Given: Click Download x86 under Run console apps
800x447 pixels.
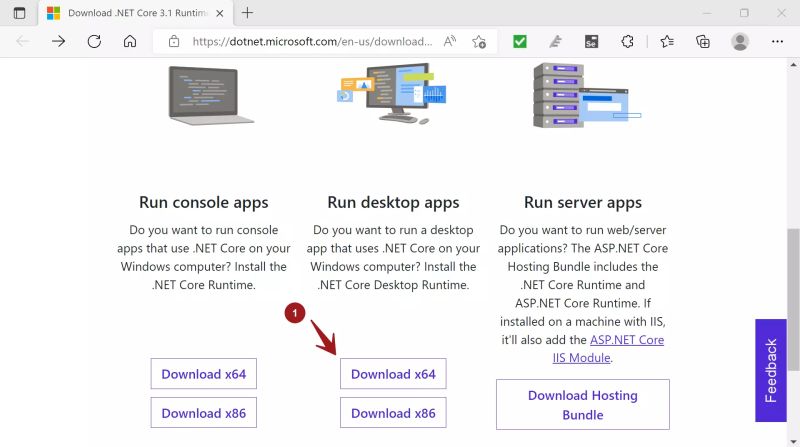Looking at the screenshot, I should point(204,412).
